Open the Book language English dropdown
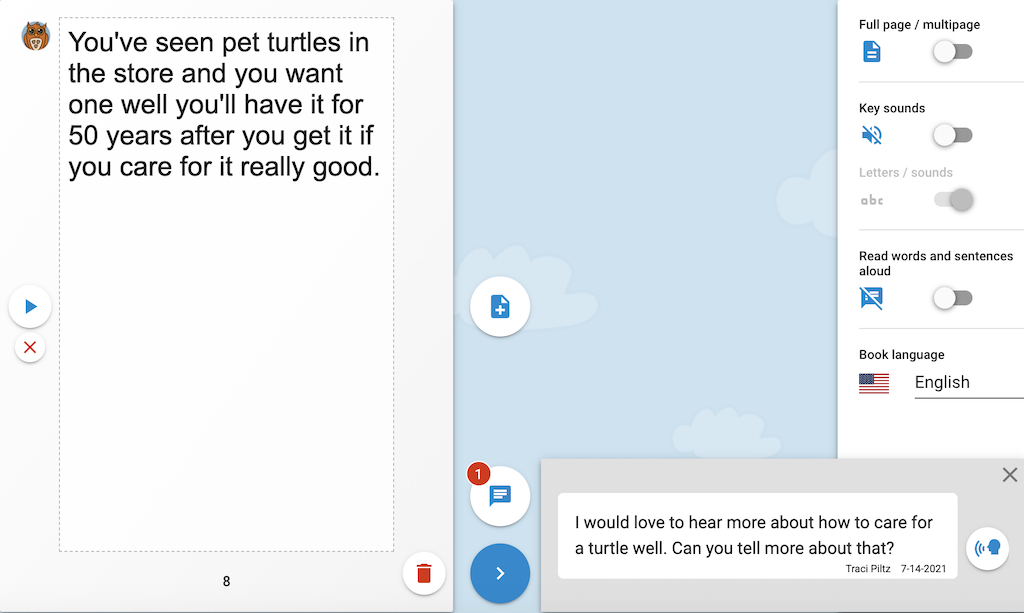The width and height of the screenshot is (1024, 613). tap(969, 383)
